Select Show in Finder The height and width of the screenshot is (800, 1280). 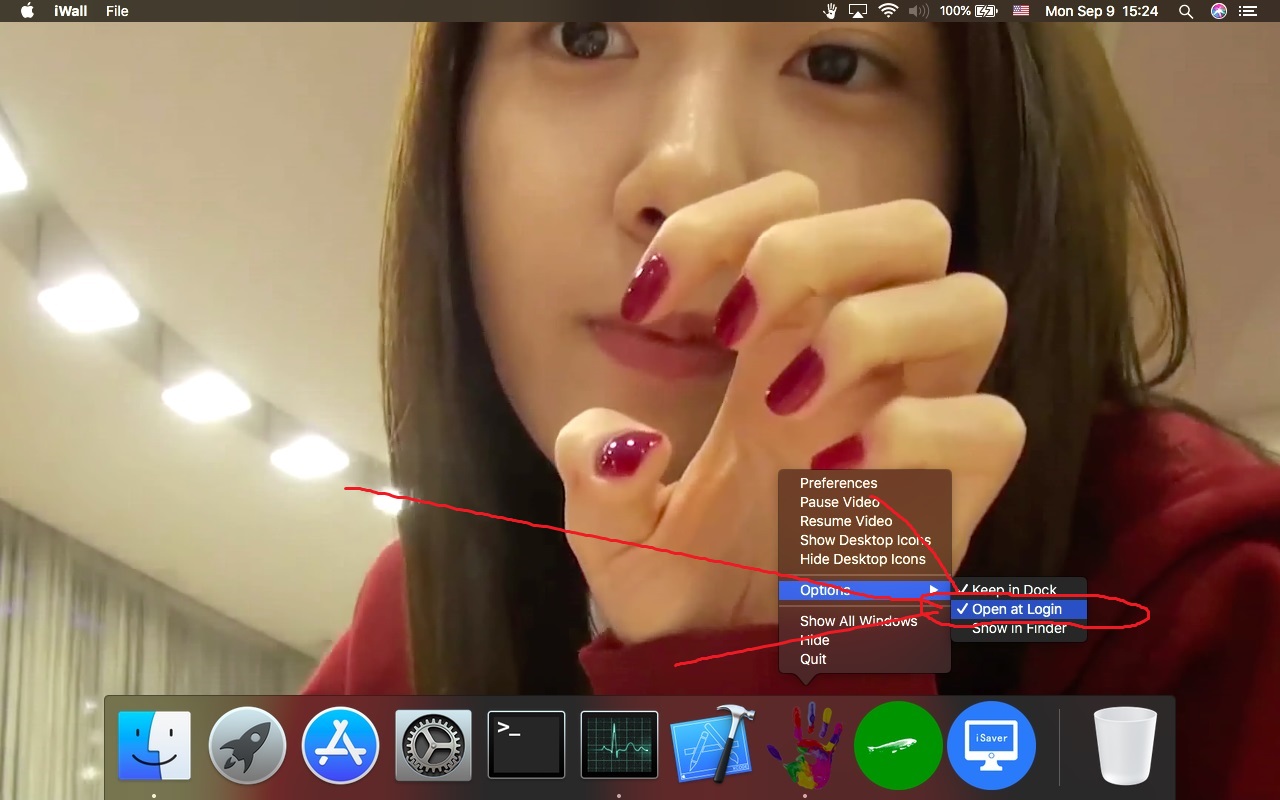[x=1018, y=628]
